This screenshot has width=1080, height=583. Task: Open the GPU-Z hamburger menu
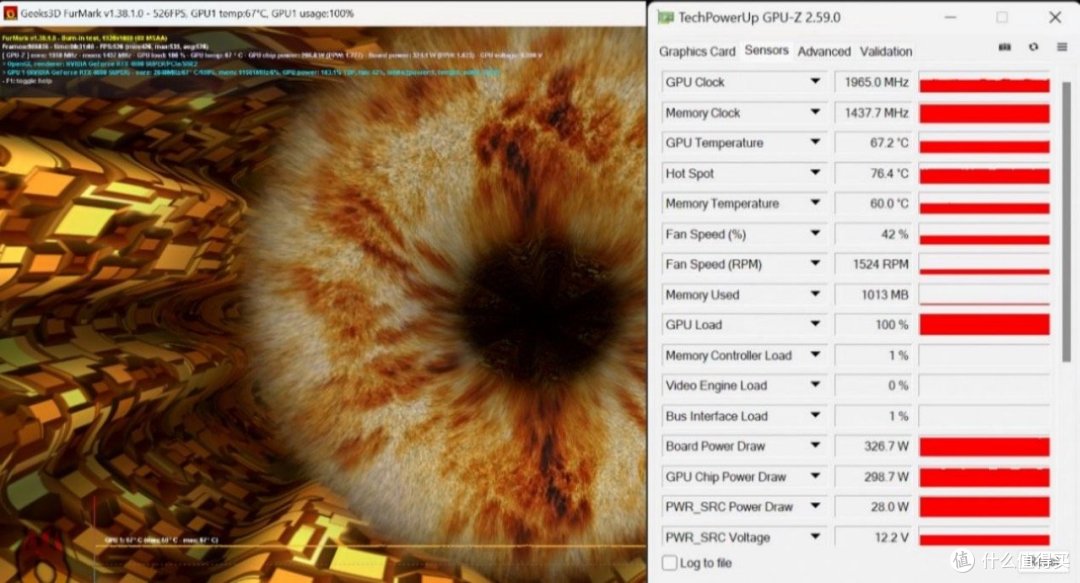(1062, 47)
